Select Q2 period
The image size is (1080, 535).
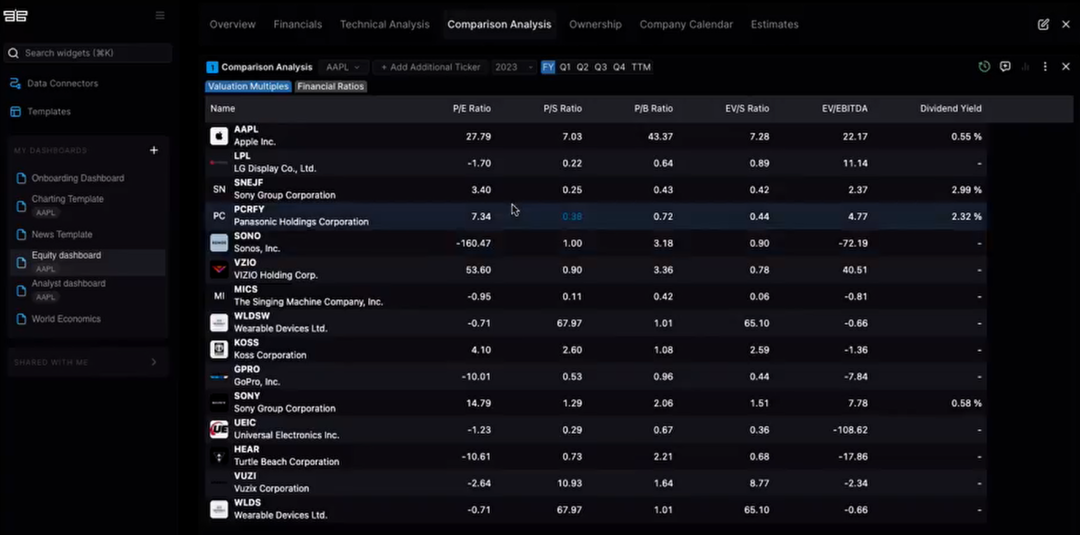[x=583, y=67]
